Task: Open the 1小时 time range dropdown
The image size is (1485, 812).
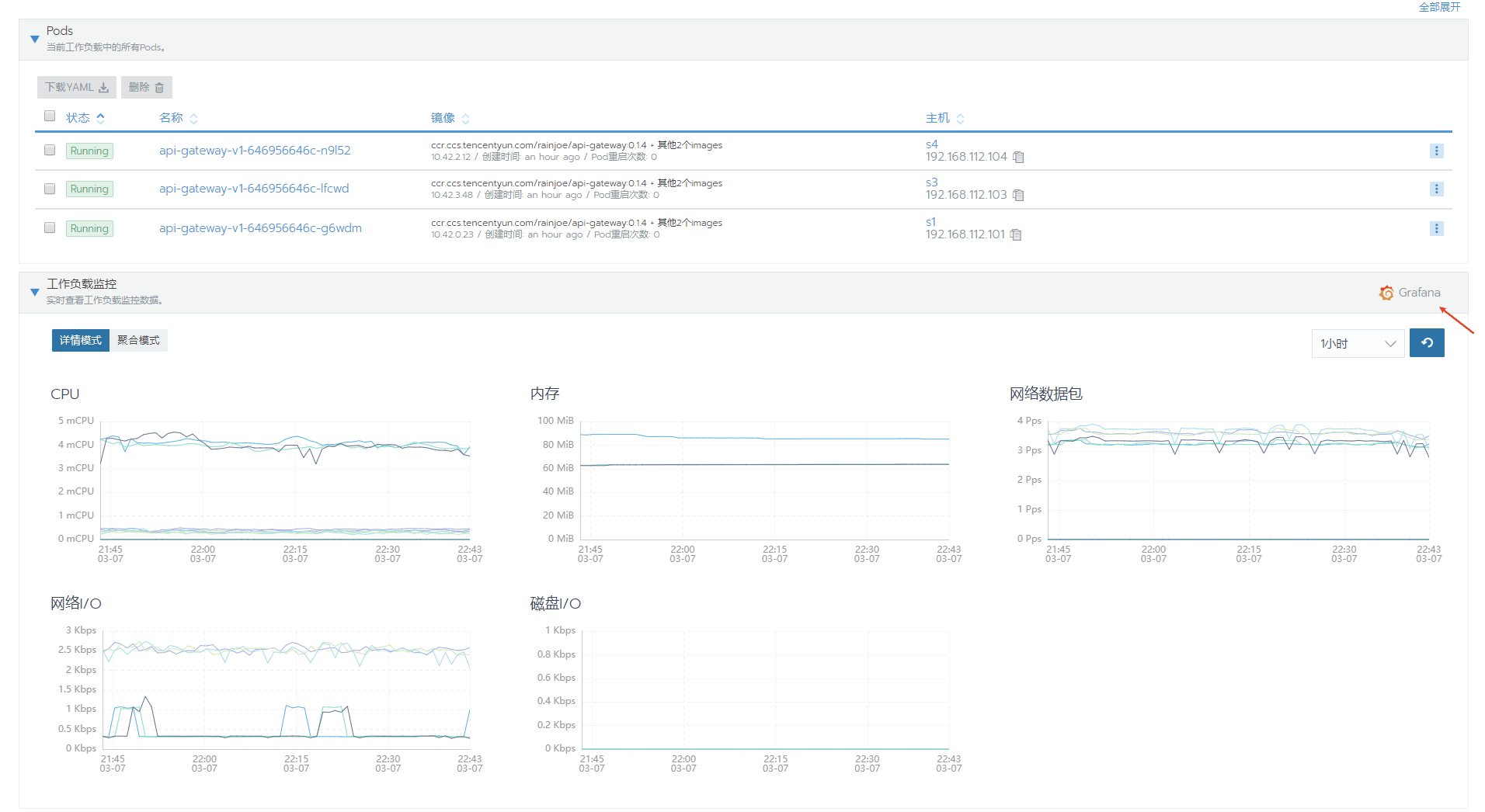Action: point(1358,343)
